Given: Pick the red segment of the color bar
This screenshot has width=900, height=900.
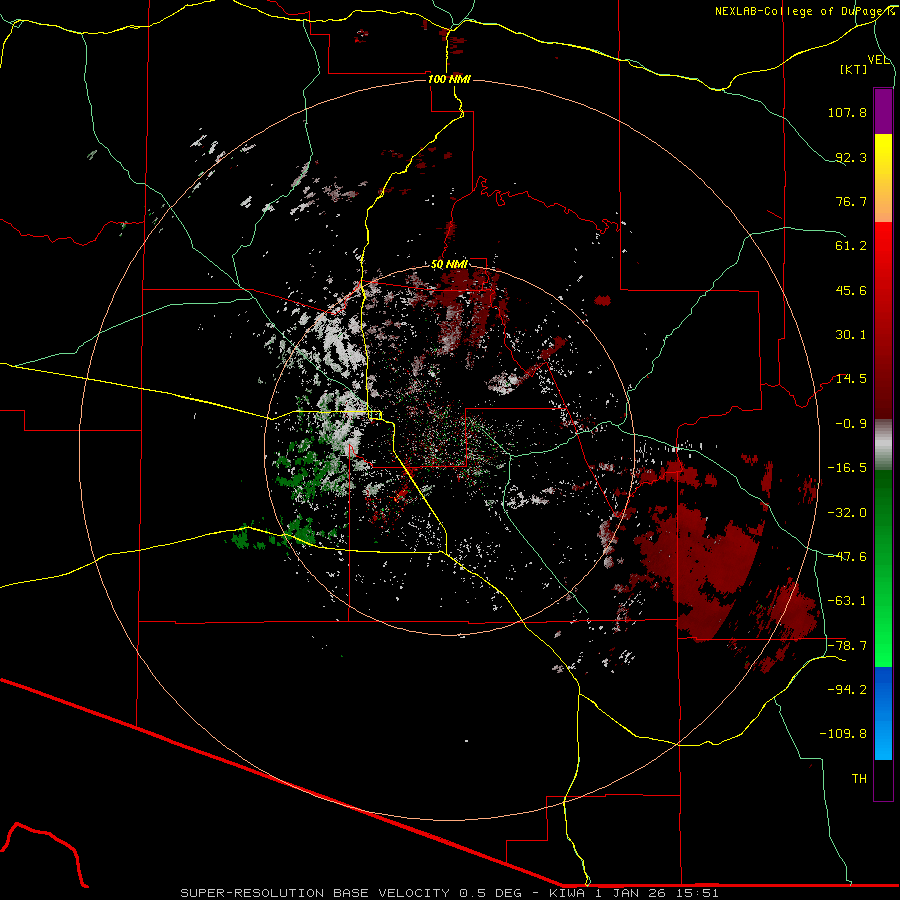Looking at the screenshot, I should 883,320.
